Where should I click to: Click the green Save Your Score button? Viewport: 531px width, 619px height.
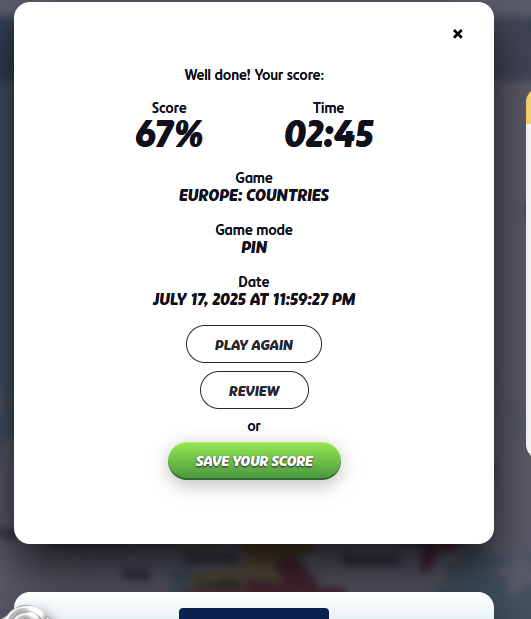[254, 461]
